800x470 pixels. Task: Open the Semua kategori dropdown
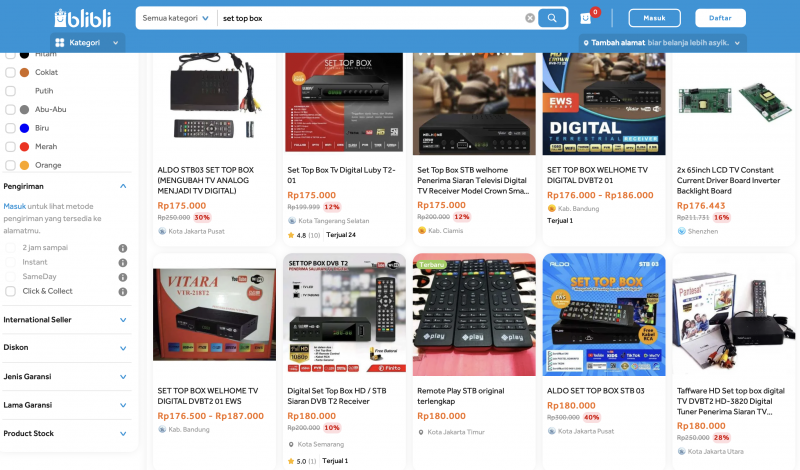[176, 18]
